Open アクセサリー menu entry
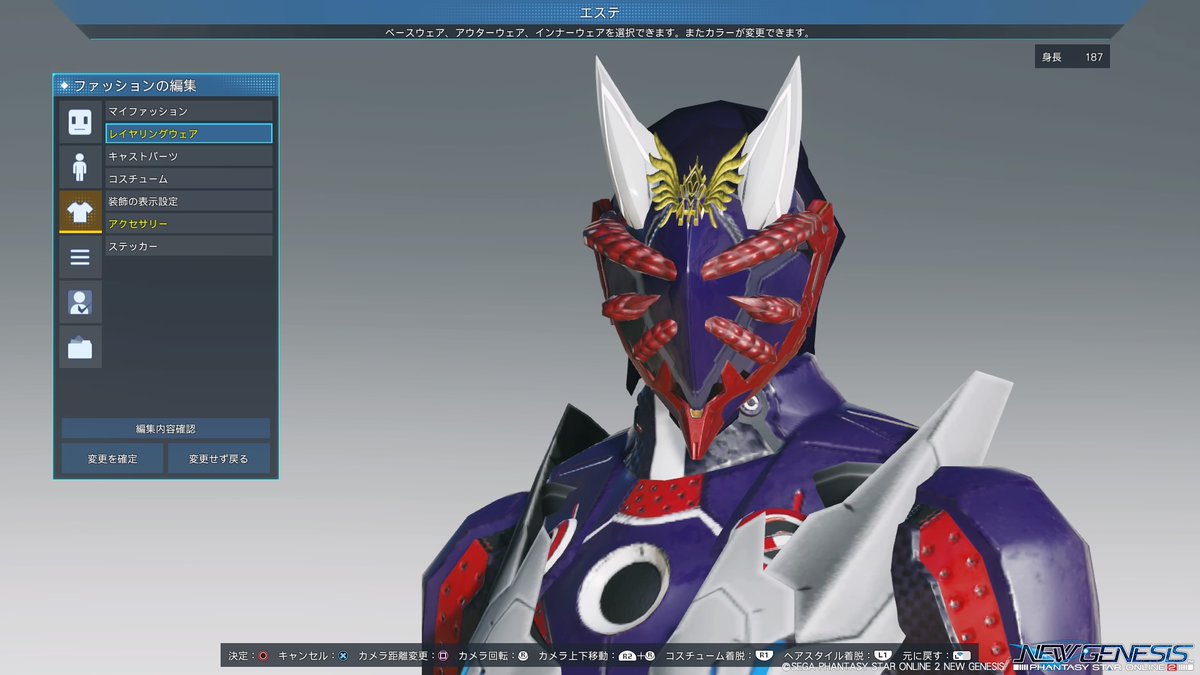 (189, 223)
